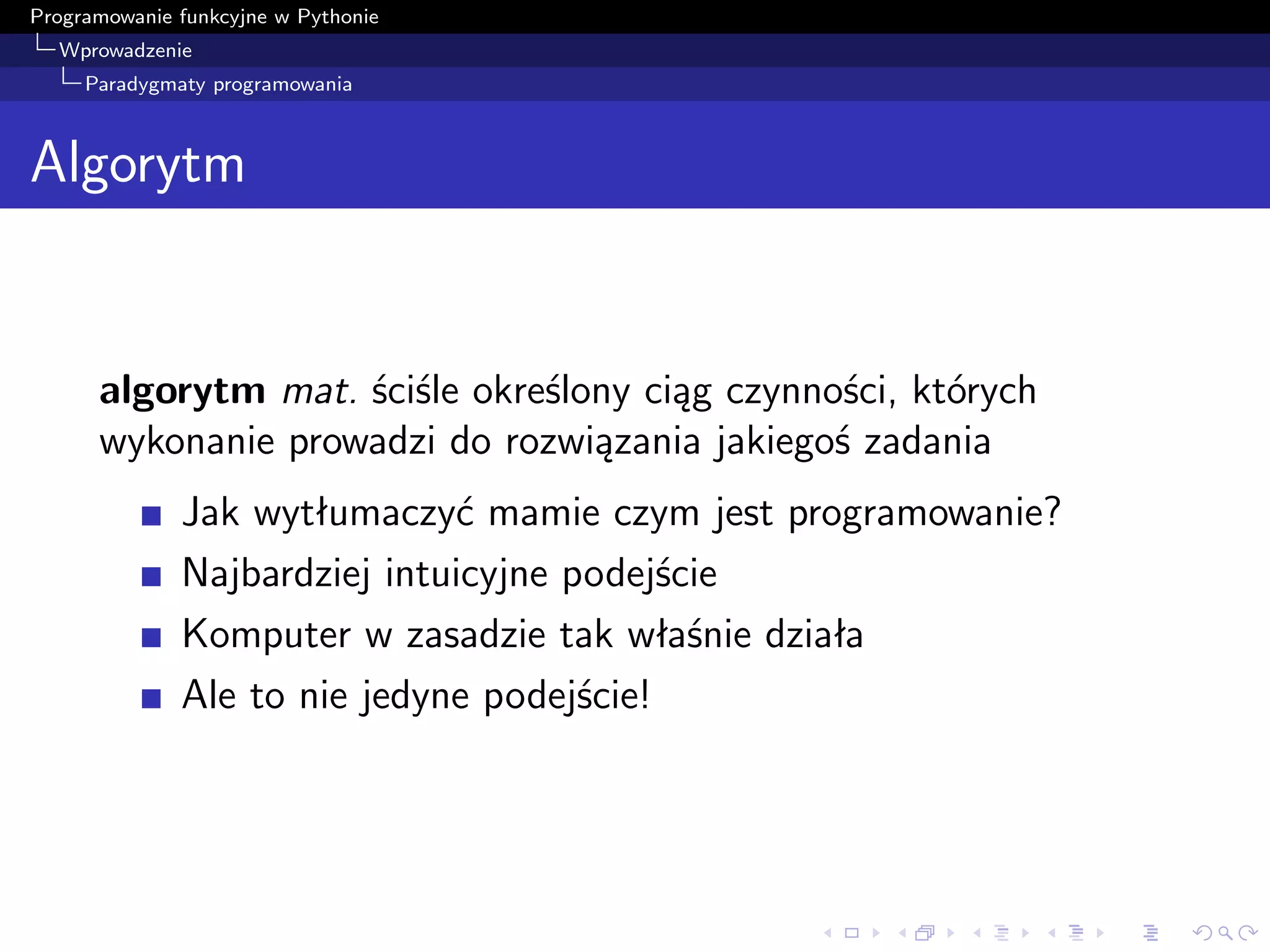Click the next slide arrow
This screenshot has height=952, width=1270.
[876, 933]
